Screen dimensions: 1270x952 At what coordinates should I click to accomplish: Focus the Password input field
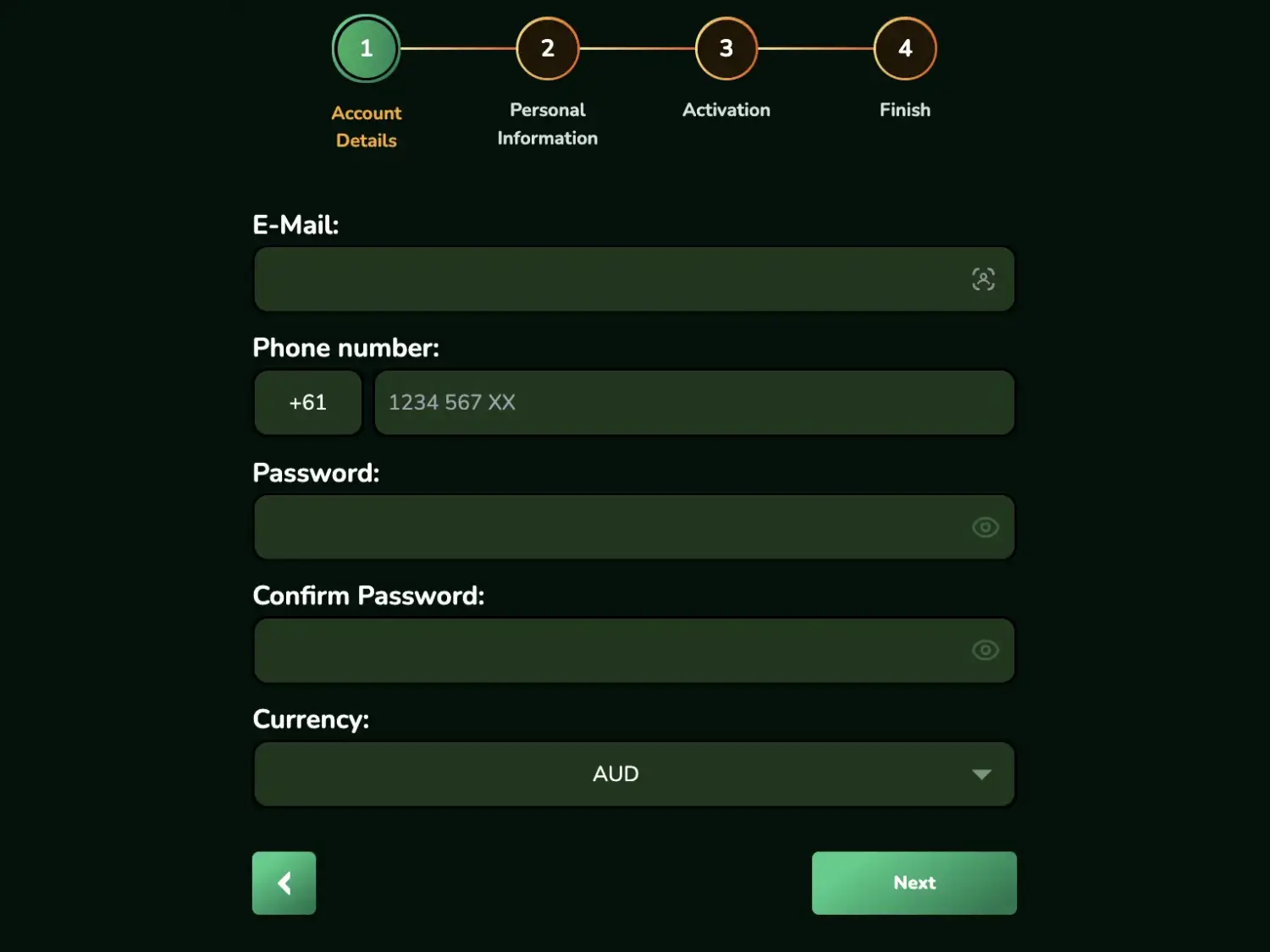tap(610, 527)
